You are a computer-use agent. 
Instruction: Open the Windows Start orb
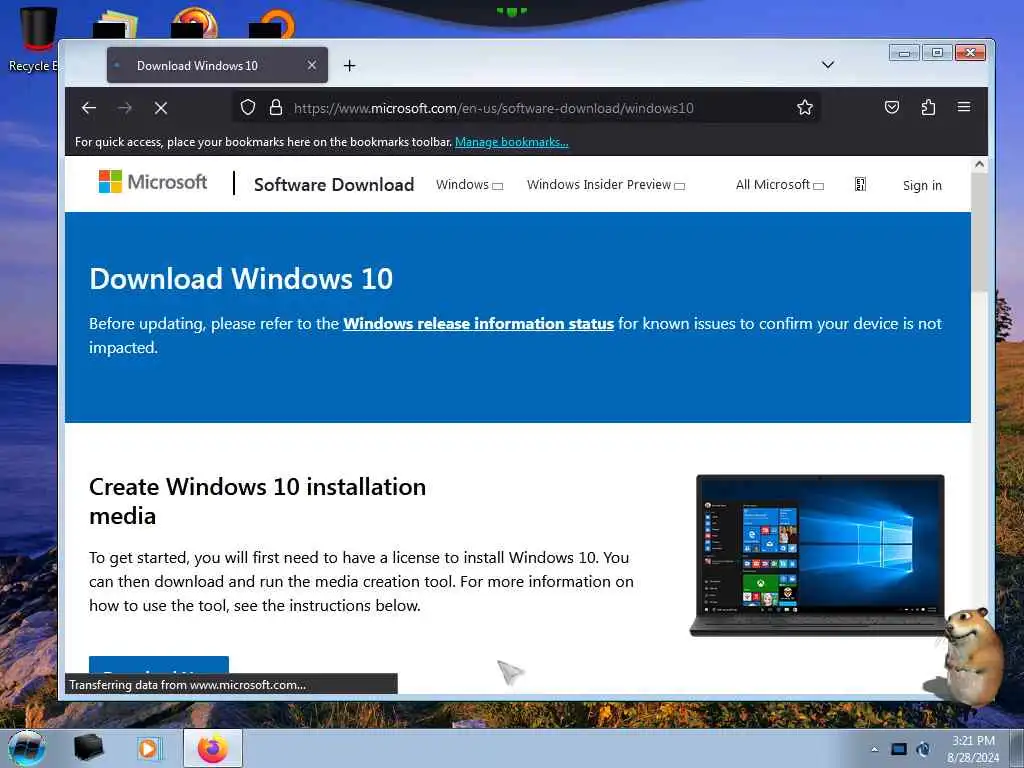[27, 748]
